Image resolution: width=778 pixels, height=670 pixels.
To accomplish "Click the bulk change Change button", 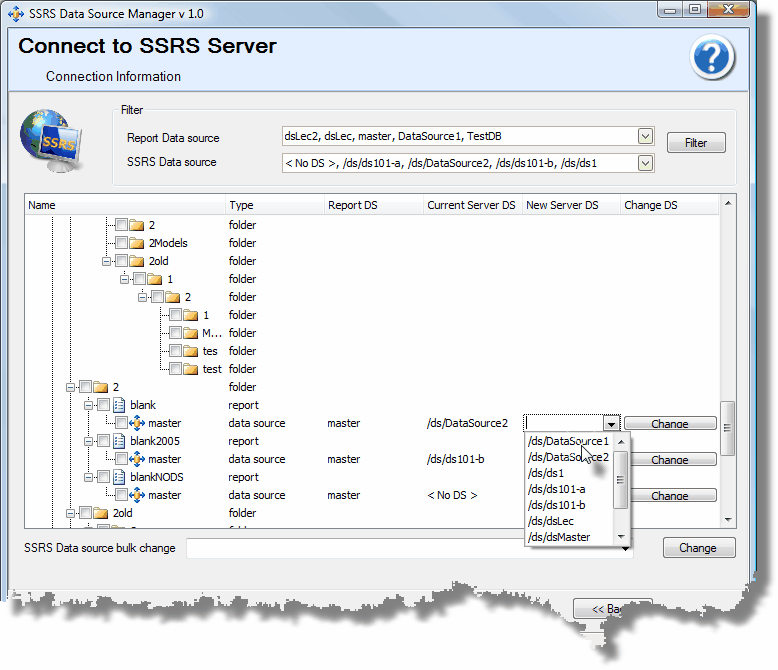I will [699, 548].
